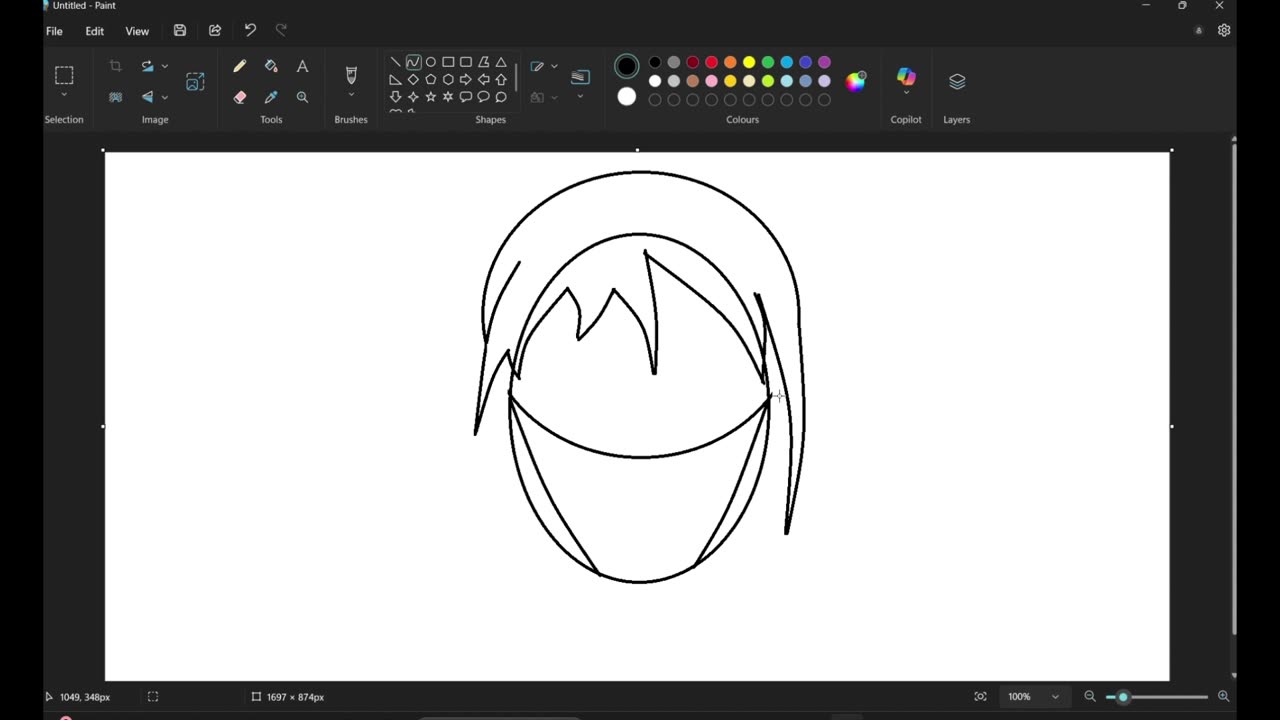Open the 100% zoom level dropdown
The width and height of the screenshot is (1280, 720).
coord(1033,697)
